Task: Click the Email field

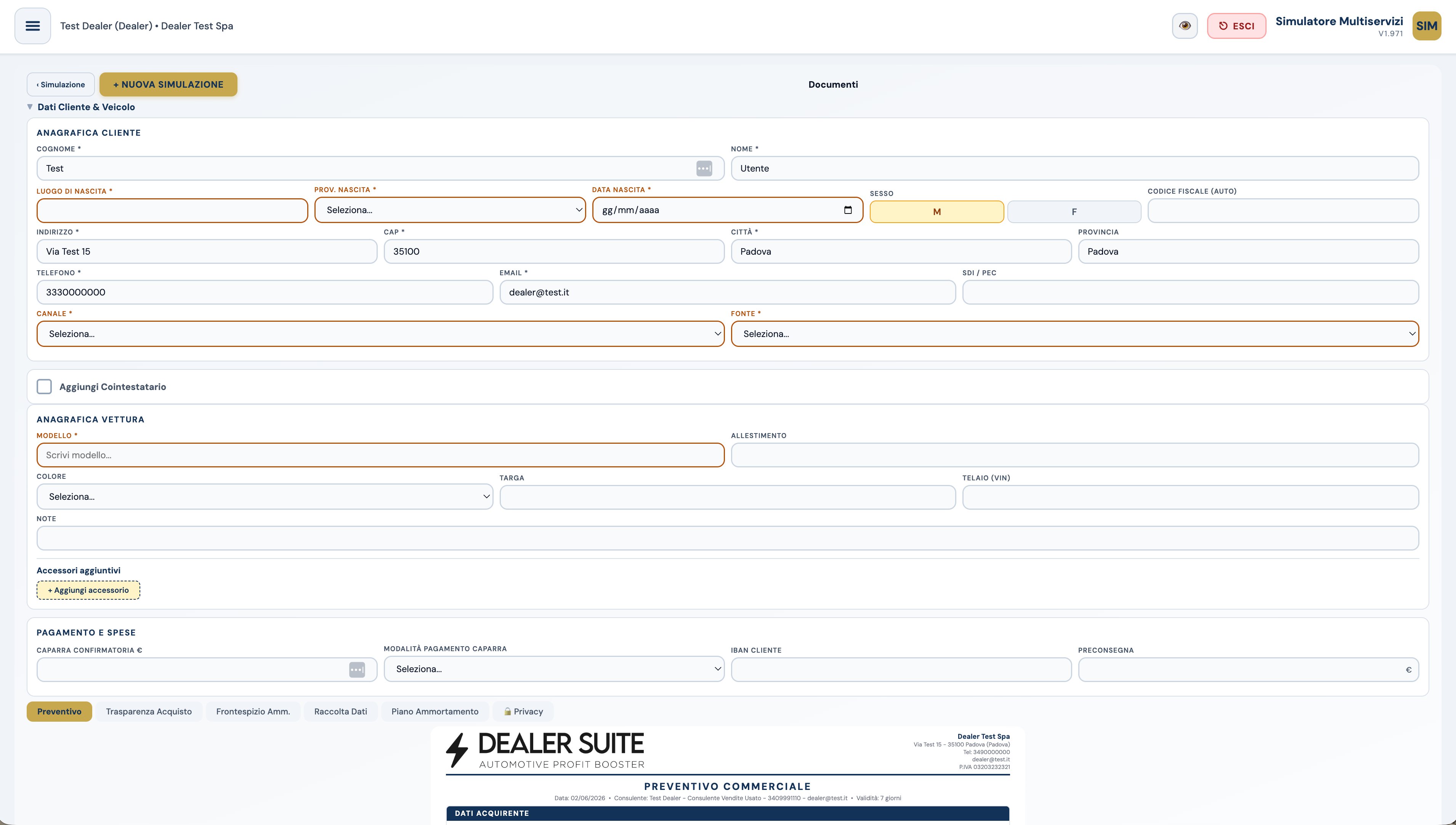Action: pyautogui.click(x=727, y=292)
